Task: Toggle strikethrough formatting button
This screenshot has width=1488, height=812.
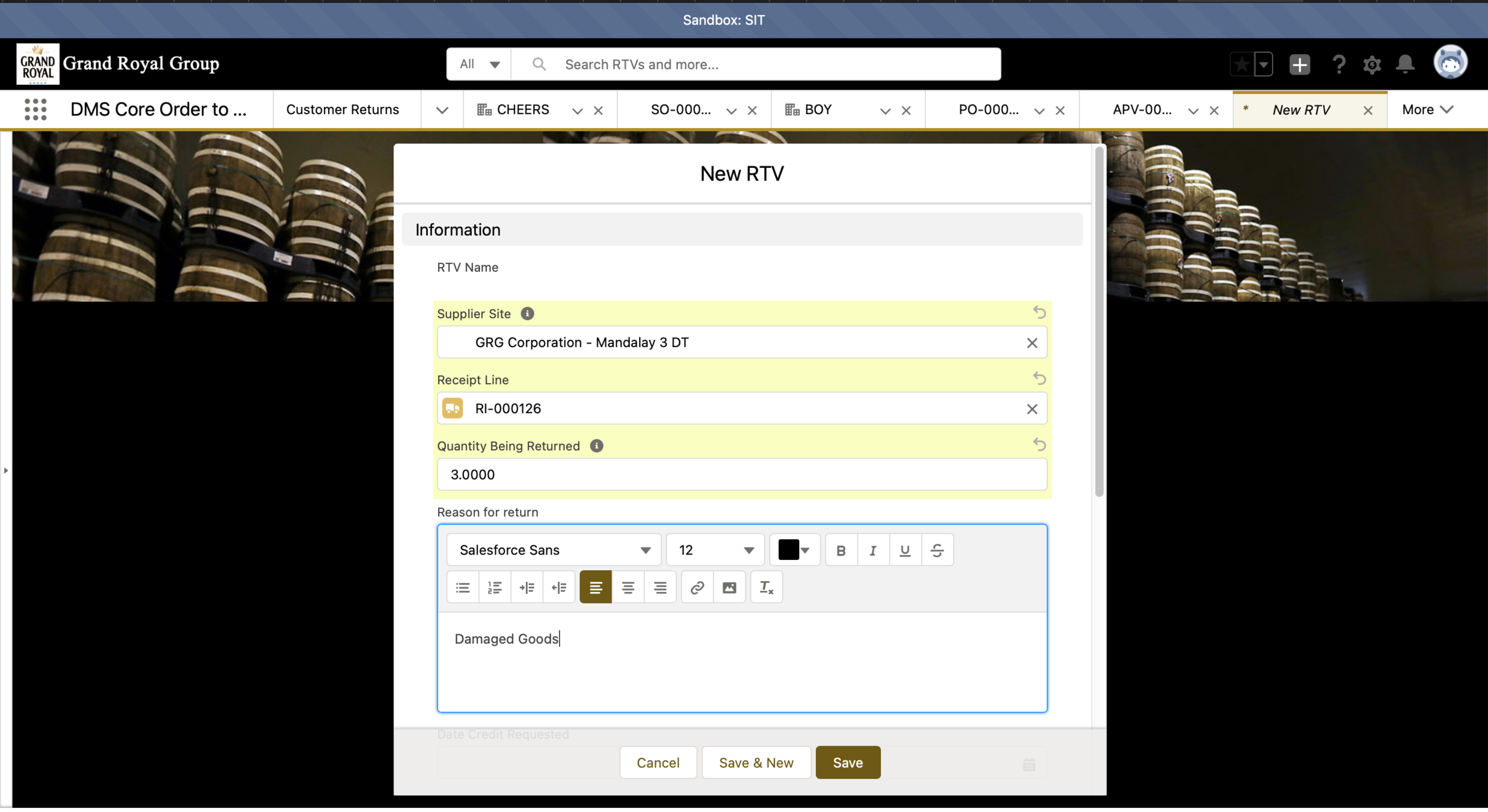Action: click(x=937, y=550)
